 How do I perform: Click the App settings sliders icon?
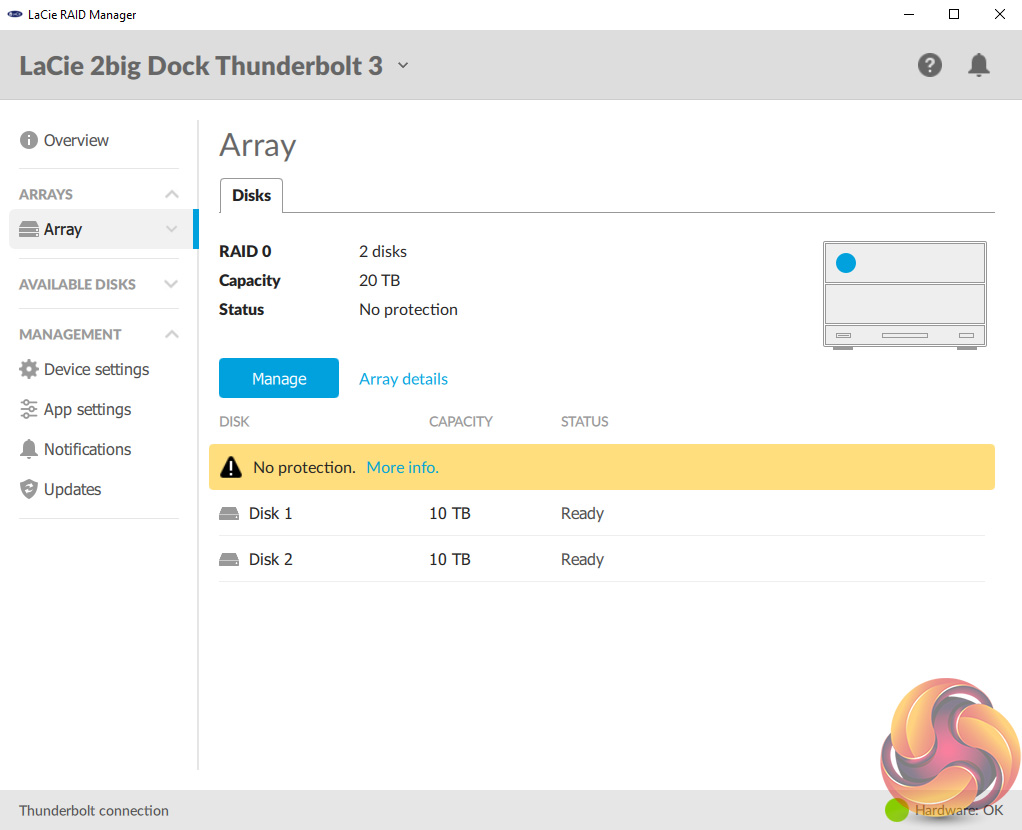[29, 409]
